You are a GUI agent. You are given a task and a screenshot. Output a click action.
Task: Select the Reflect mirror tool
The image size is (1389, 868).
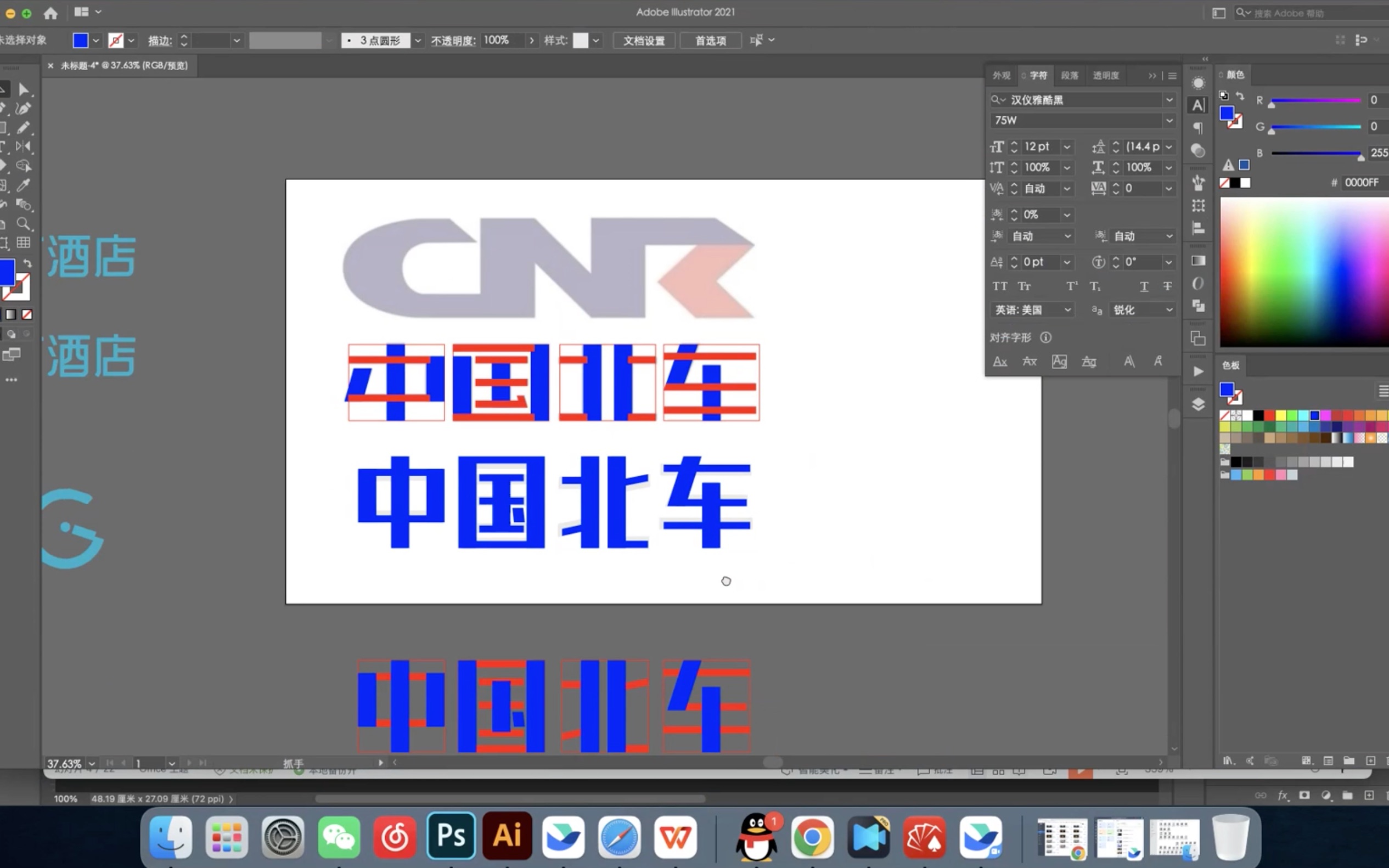24,146
